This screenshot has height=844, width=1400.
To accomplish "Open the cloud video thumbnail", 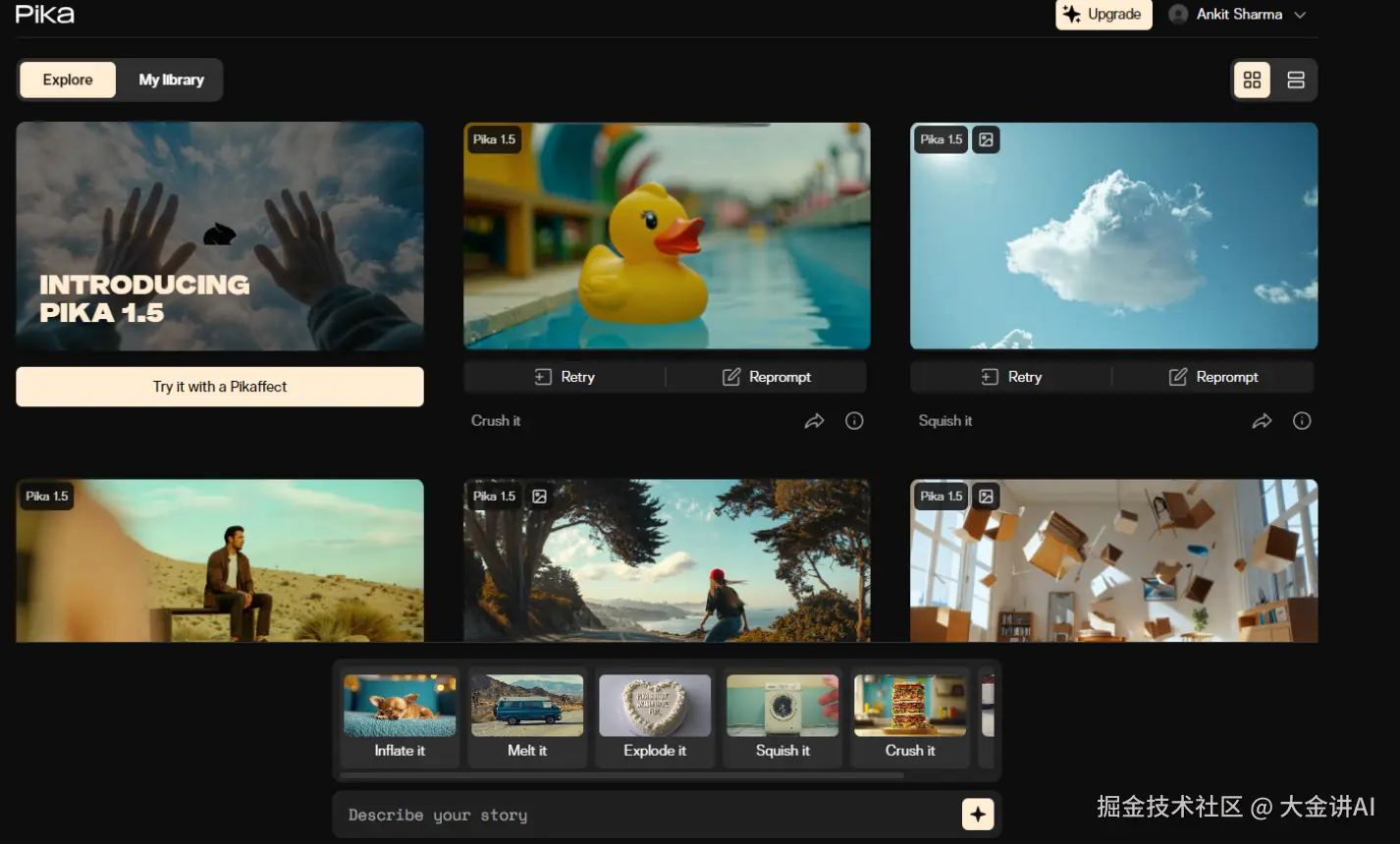I will tap(1114, 236).
